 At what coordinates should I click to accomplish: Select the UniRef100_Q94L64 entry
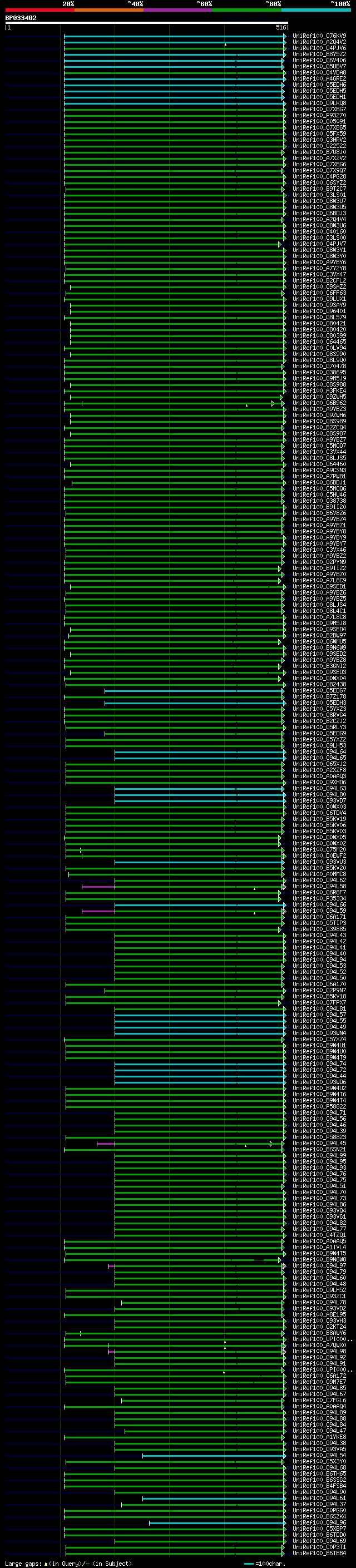[319, 751]
